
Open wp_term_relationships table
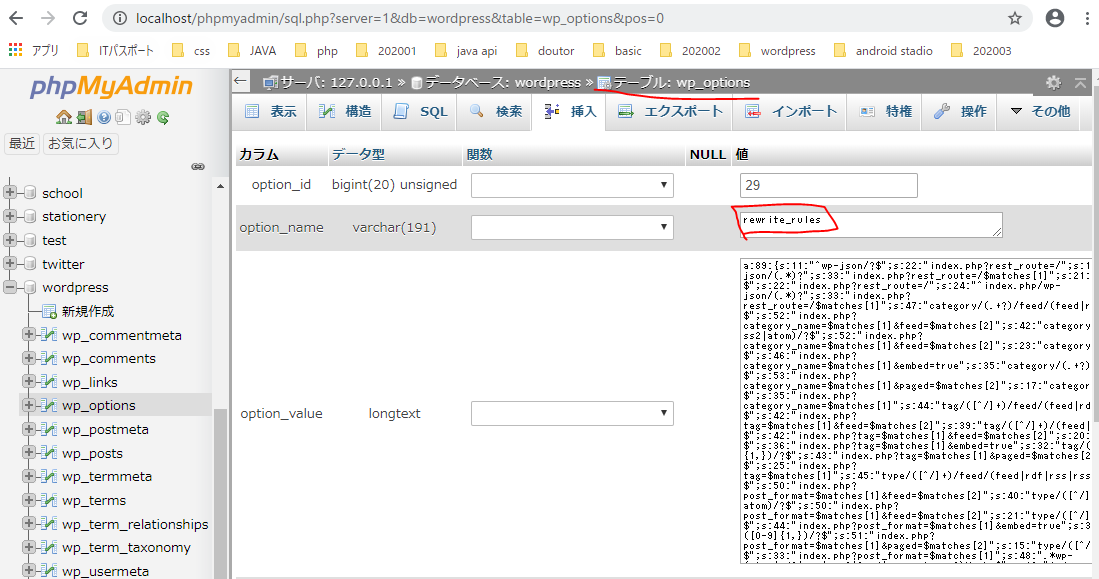point(135,524)
